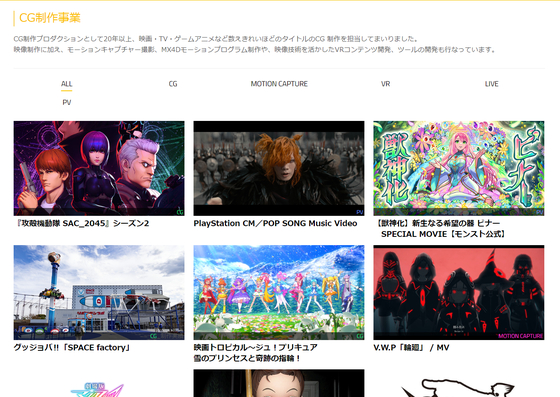Viewport: 560px width, 397px height.
Task: Click the CG tag on SAC_2045 thumbnail
Action: pyautogui.click(x=180, y=212)
